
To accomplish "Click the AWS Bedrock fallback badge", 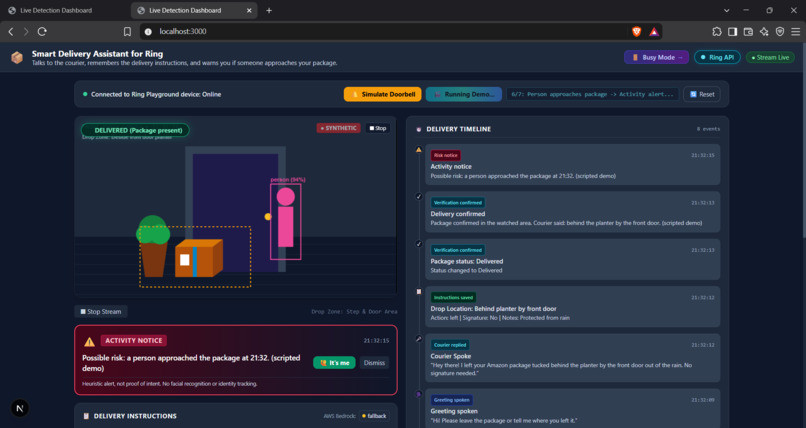I will coord(374,416).
